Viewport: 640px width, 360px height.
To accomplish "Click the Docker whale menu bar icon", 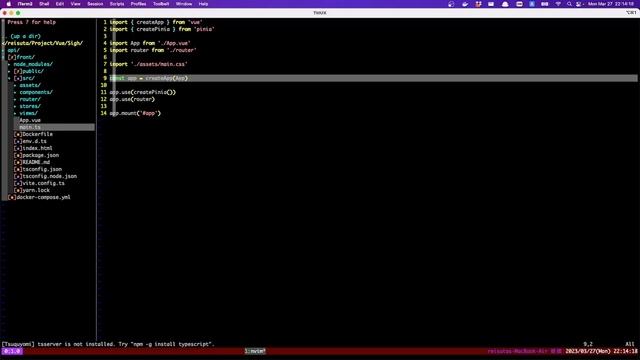I will (465, 4).
